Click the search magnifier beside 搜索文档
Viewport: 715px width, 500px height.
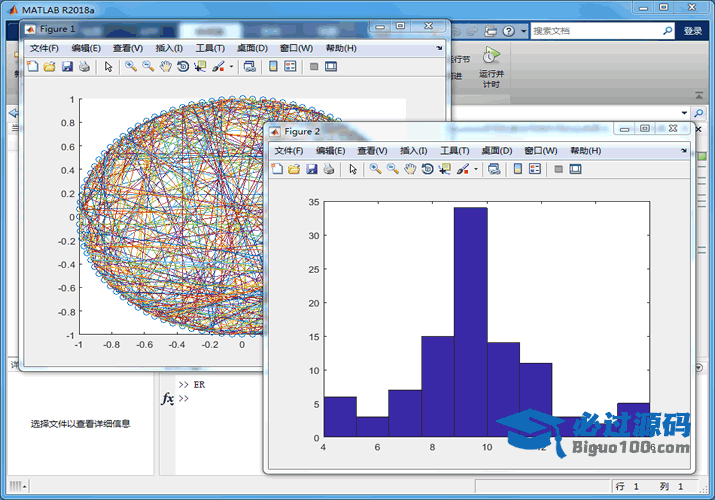(667, 31)
